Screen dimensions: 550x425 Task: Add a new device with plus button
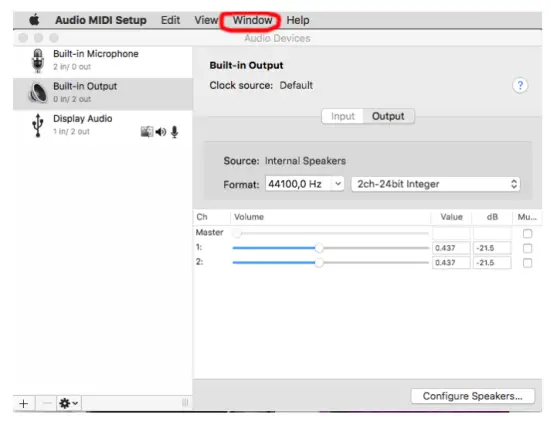[x=24, y=404]
